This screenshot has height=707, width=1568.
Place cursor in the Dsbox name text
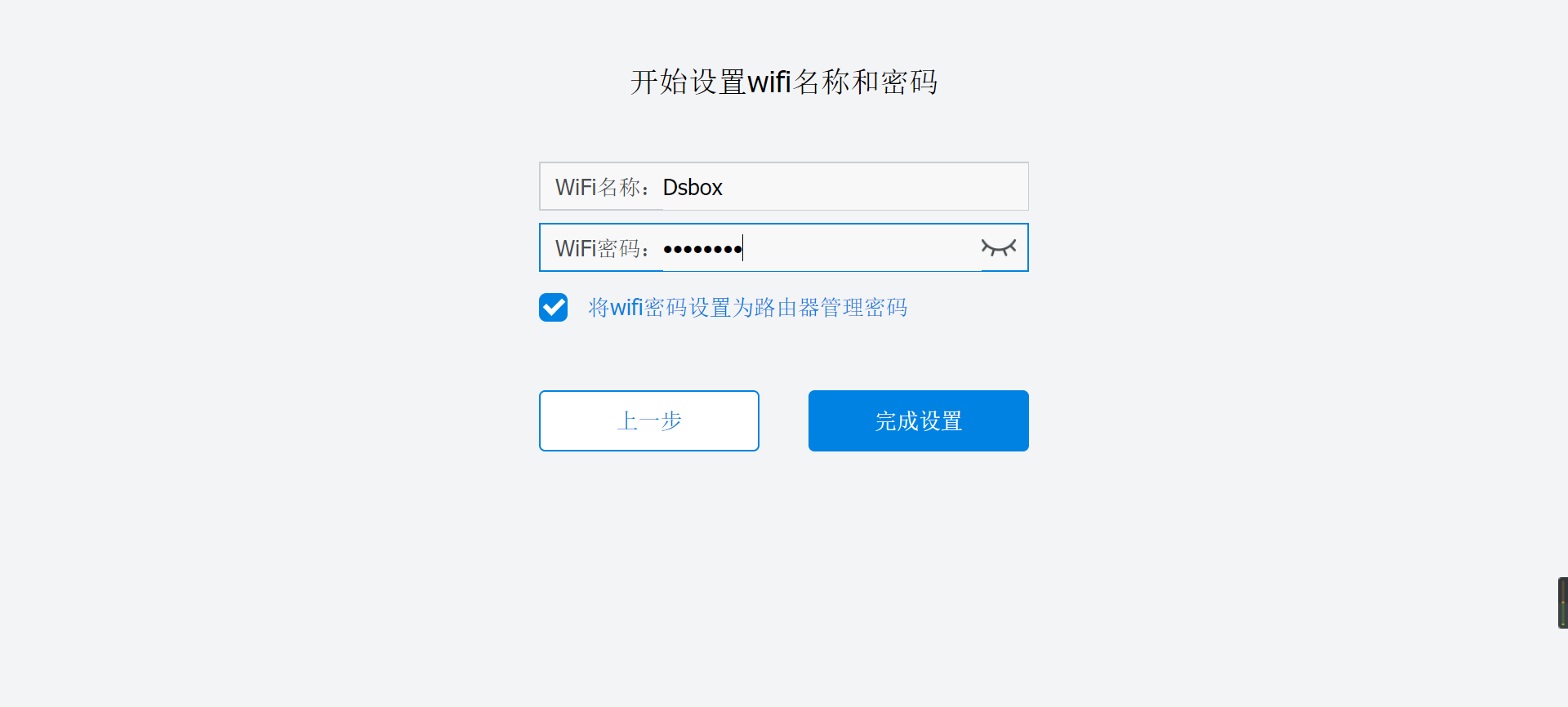[x=693, y=188]
